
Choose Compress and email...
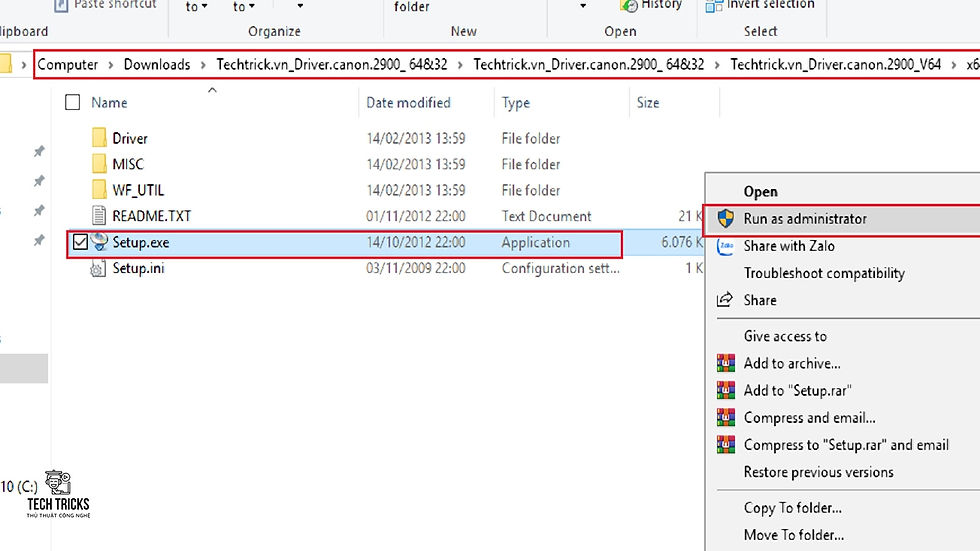click(x=809, y=417)
